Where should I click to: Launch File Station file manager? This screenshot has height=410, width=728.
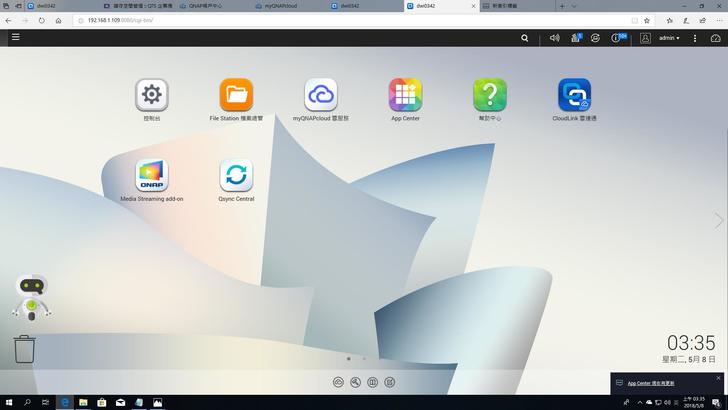(x=236, y=95)
